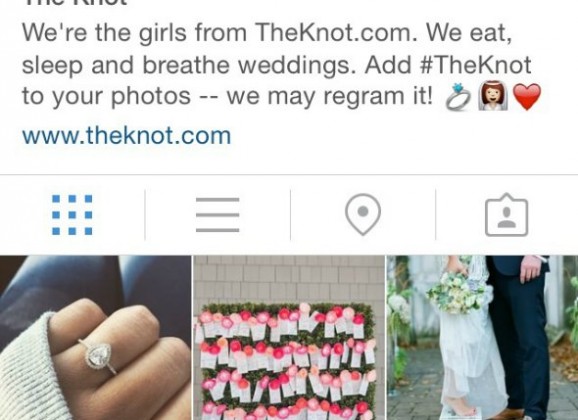Tap the bride with veil emoji
The image size is (578, 420).
point(492,96)
